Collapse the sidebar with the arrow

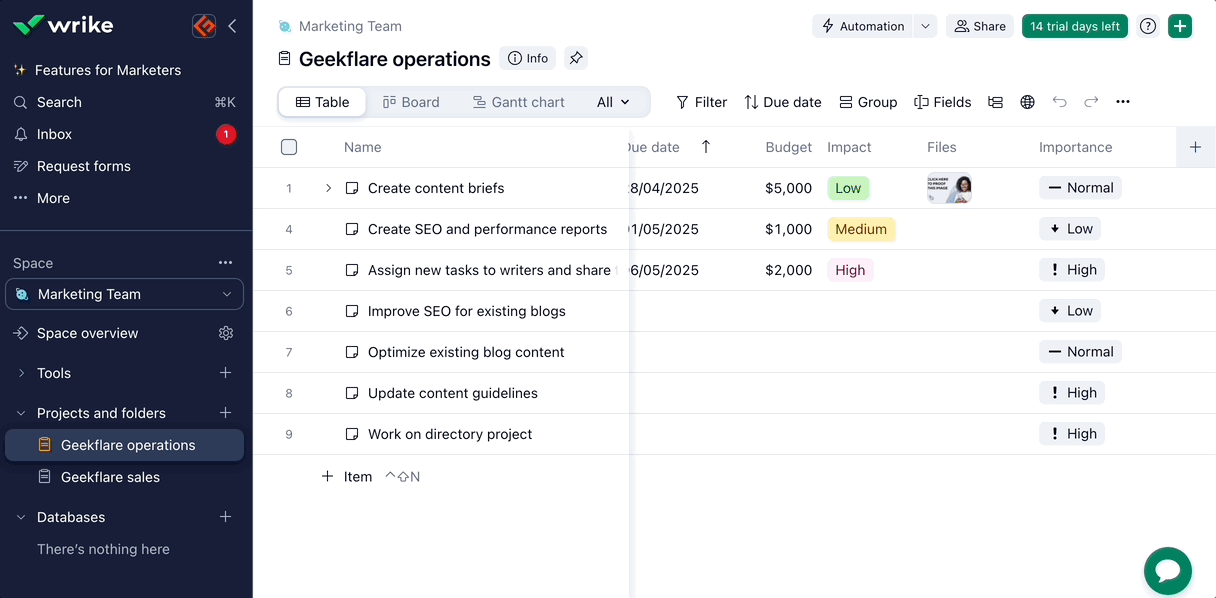[x=232, y=26]
